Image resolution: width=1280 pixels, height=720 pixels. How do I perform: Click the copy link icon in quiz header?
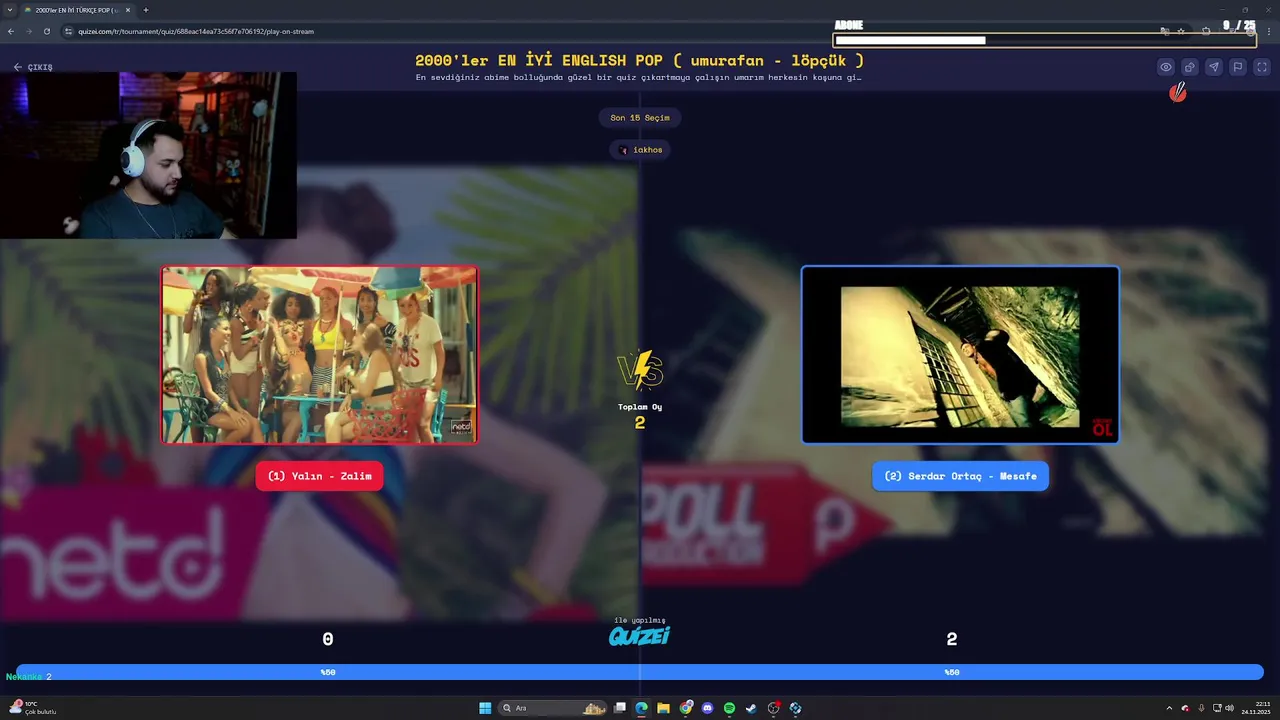1190,67
